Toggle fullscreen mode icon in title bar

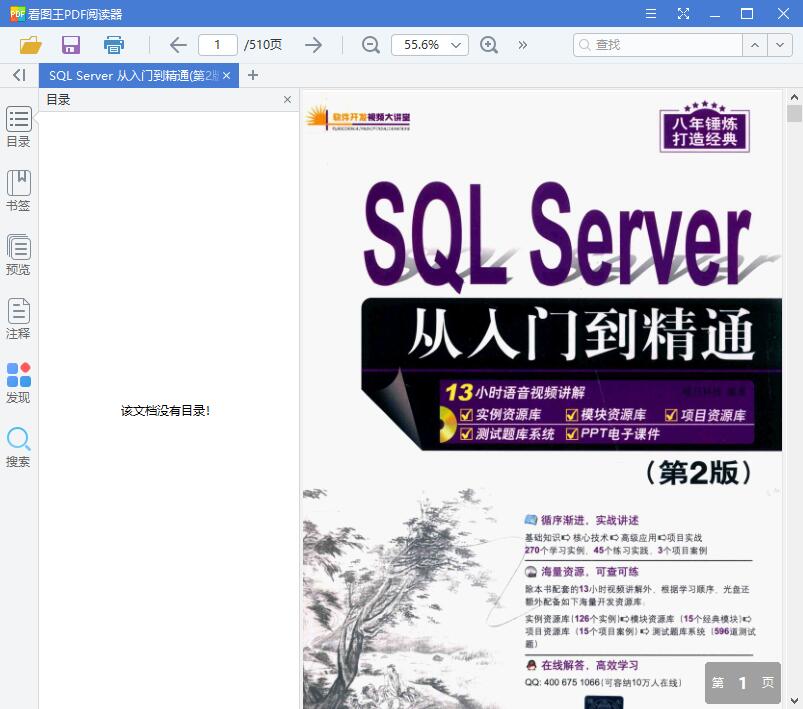pos(683,14)
